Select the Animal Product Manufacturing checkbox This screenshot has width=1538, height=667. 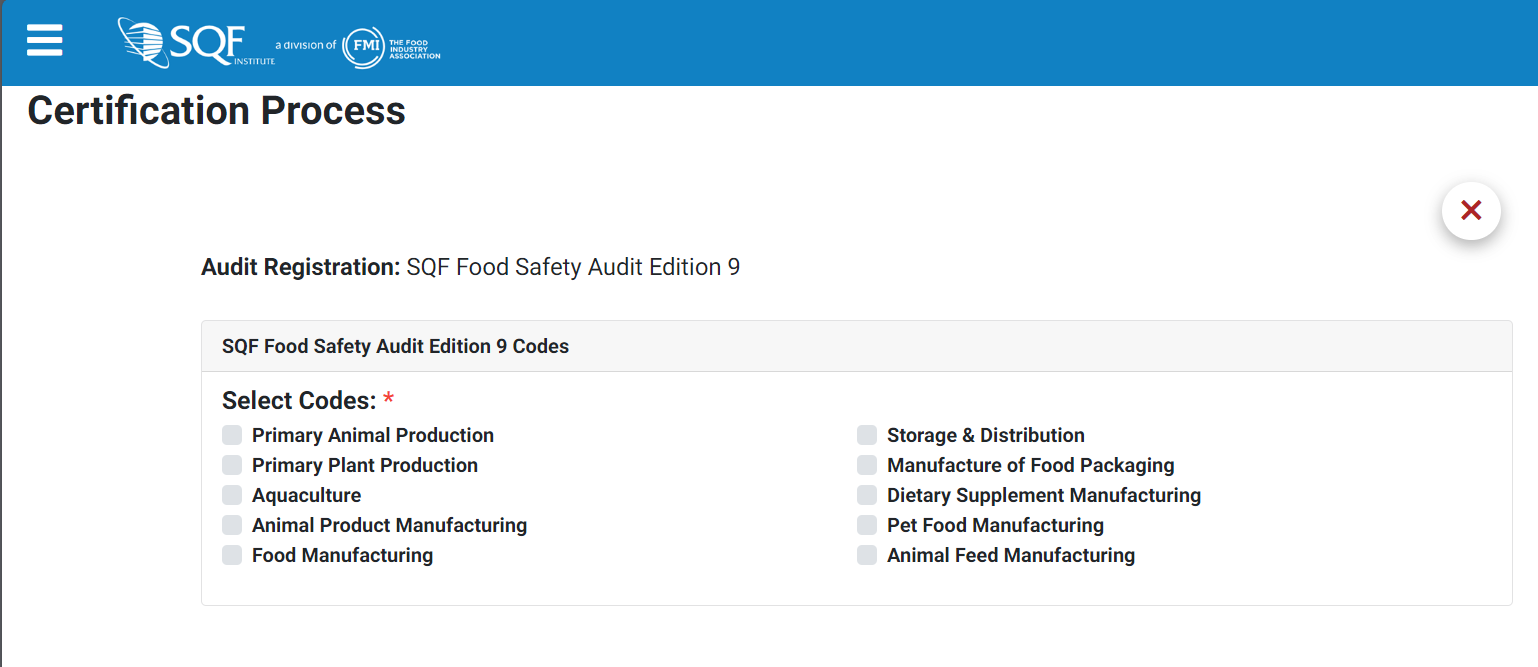(232, 525)
